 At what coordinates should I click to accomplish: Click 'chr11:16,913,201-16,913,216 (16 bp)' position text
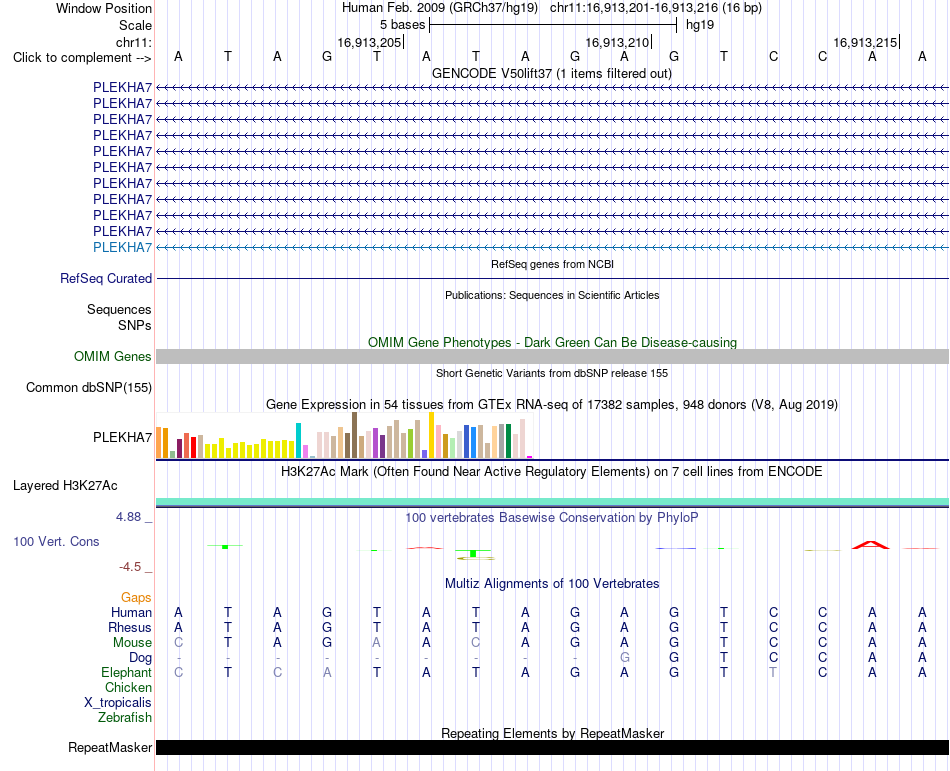tap(656, 8)
